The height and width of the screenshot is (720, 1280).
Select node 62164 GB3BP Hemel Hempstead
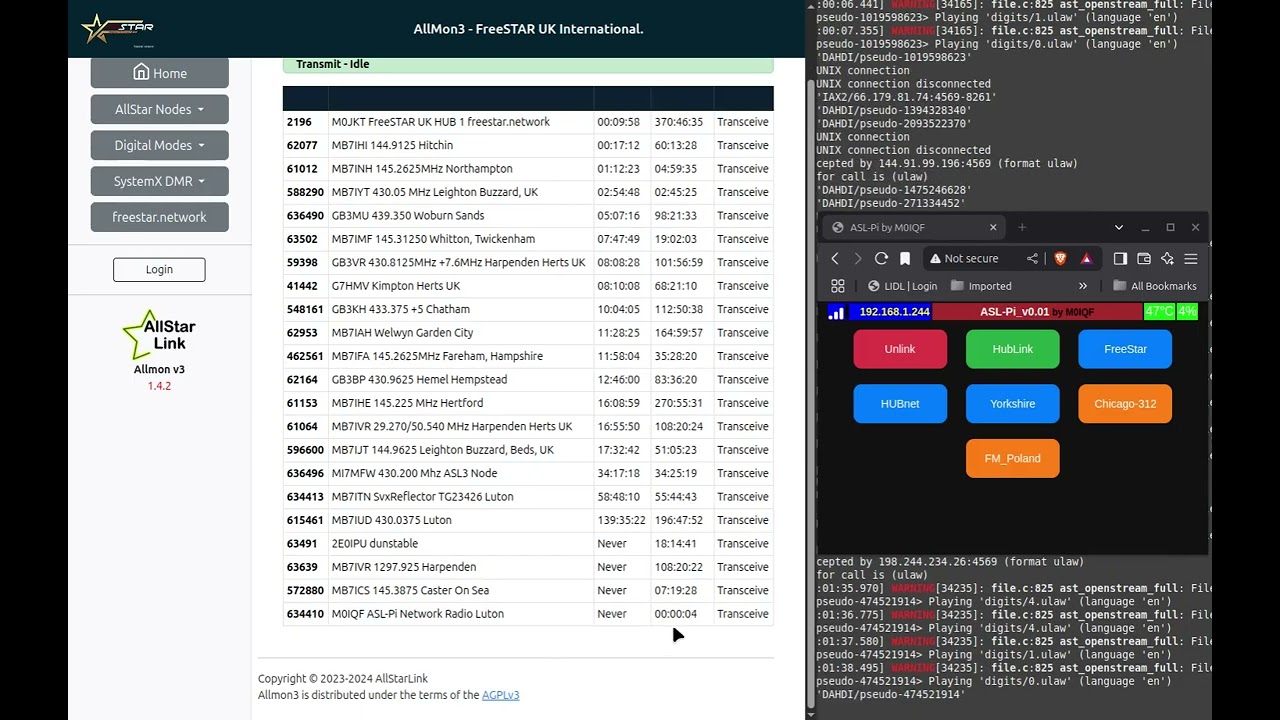(528, 380)
